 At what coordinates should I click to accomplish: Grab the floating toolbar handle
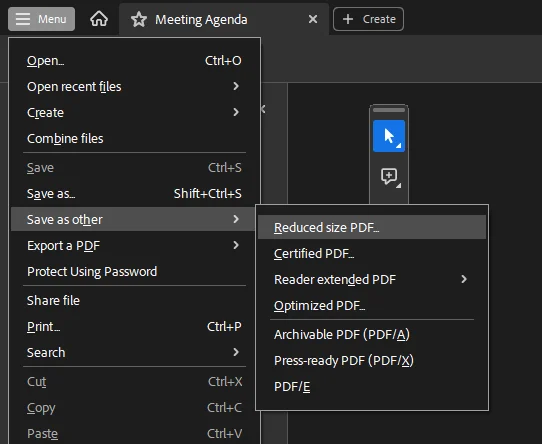coord(389,110)
